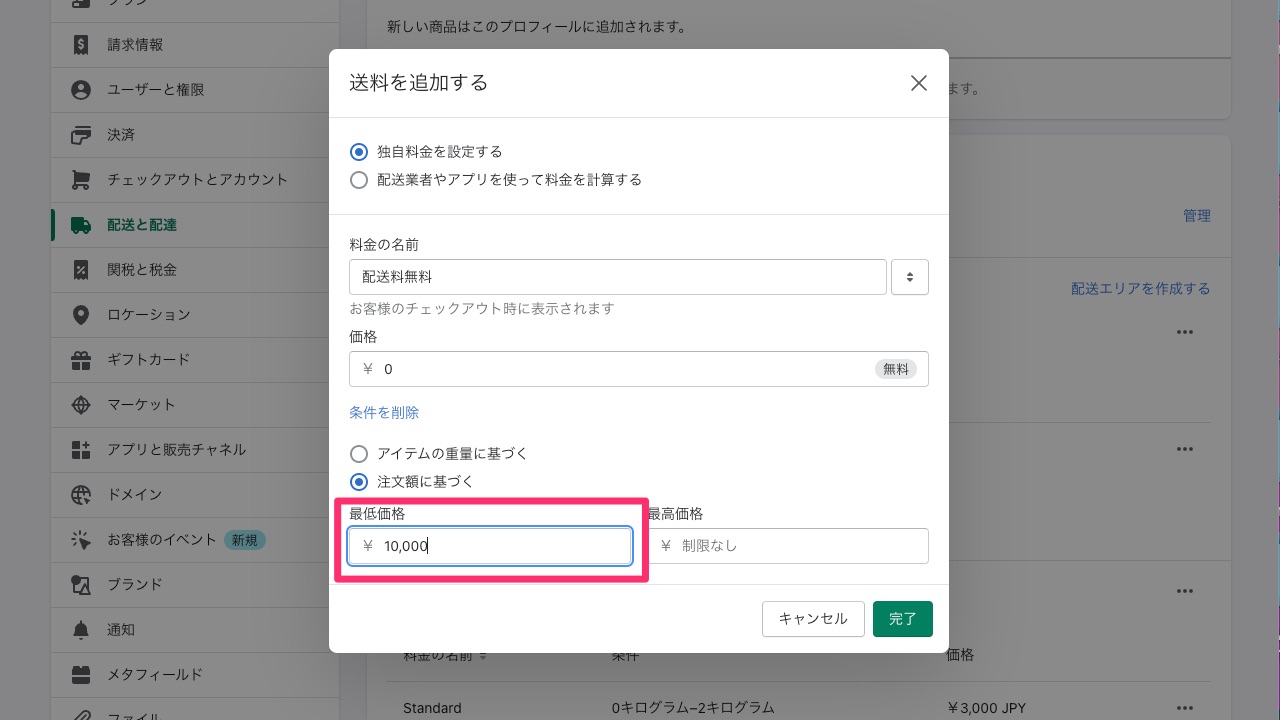Click 配送エリアを作成する link
The image size is (1280, 720).
tap(1141, 289)
